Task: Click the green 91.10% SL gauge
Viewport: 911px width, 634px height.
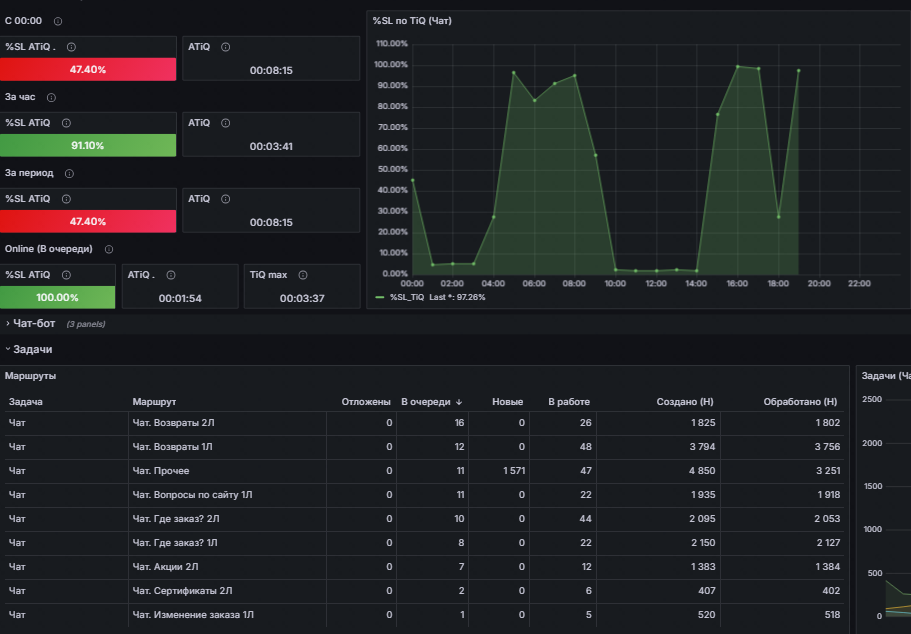Action: pyautogui.click(x=88, y=145)
